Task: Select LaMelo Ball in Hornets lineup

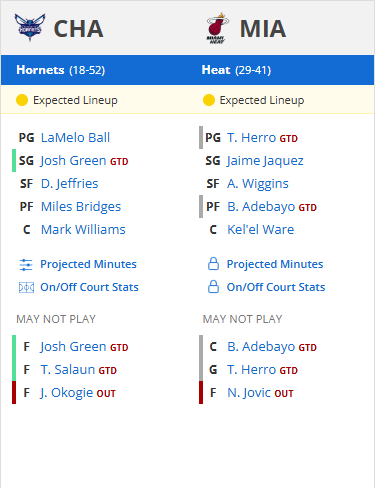Action: click(75, 138)
